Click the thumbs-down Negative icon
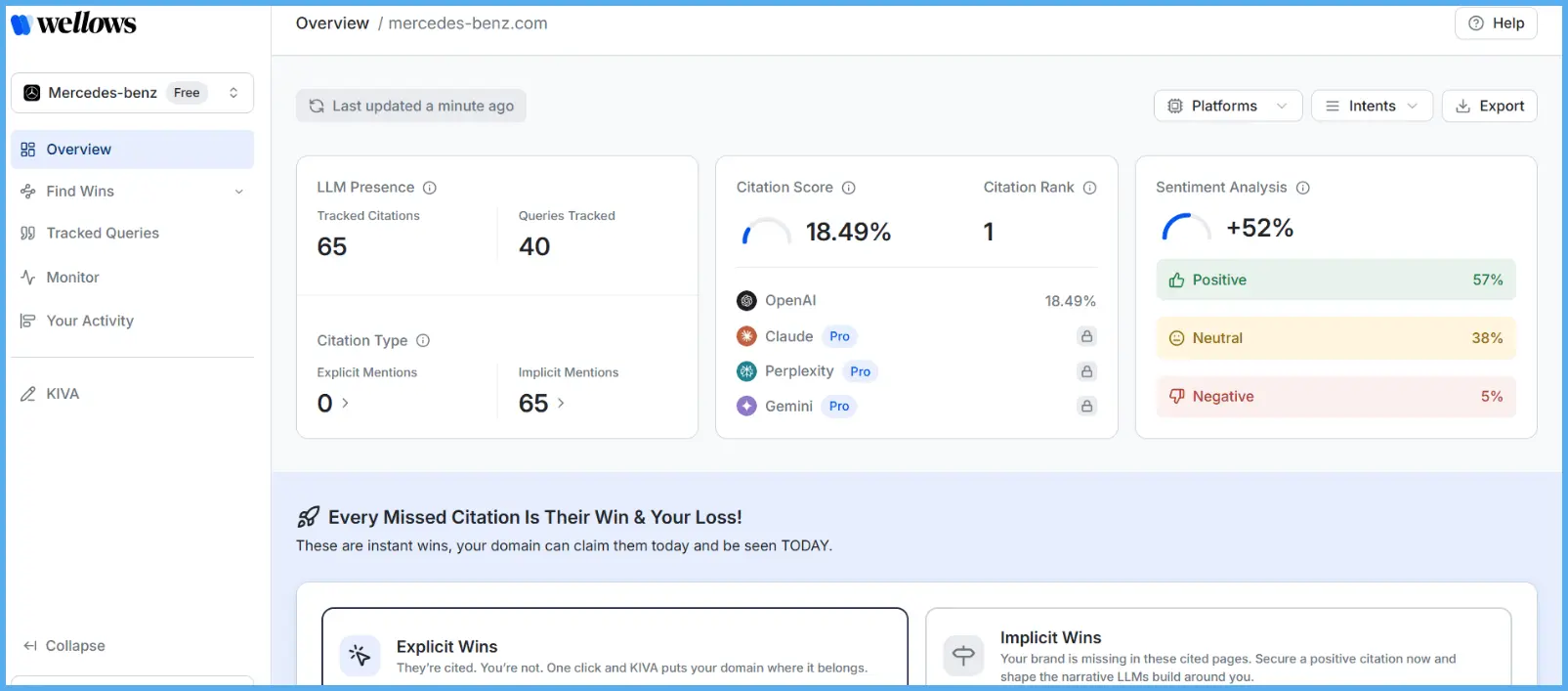 tap(1176, 397)
